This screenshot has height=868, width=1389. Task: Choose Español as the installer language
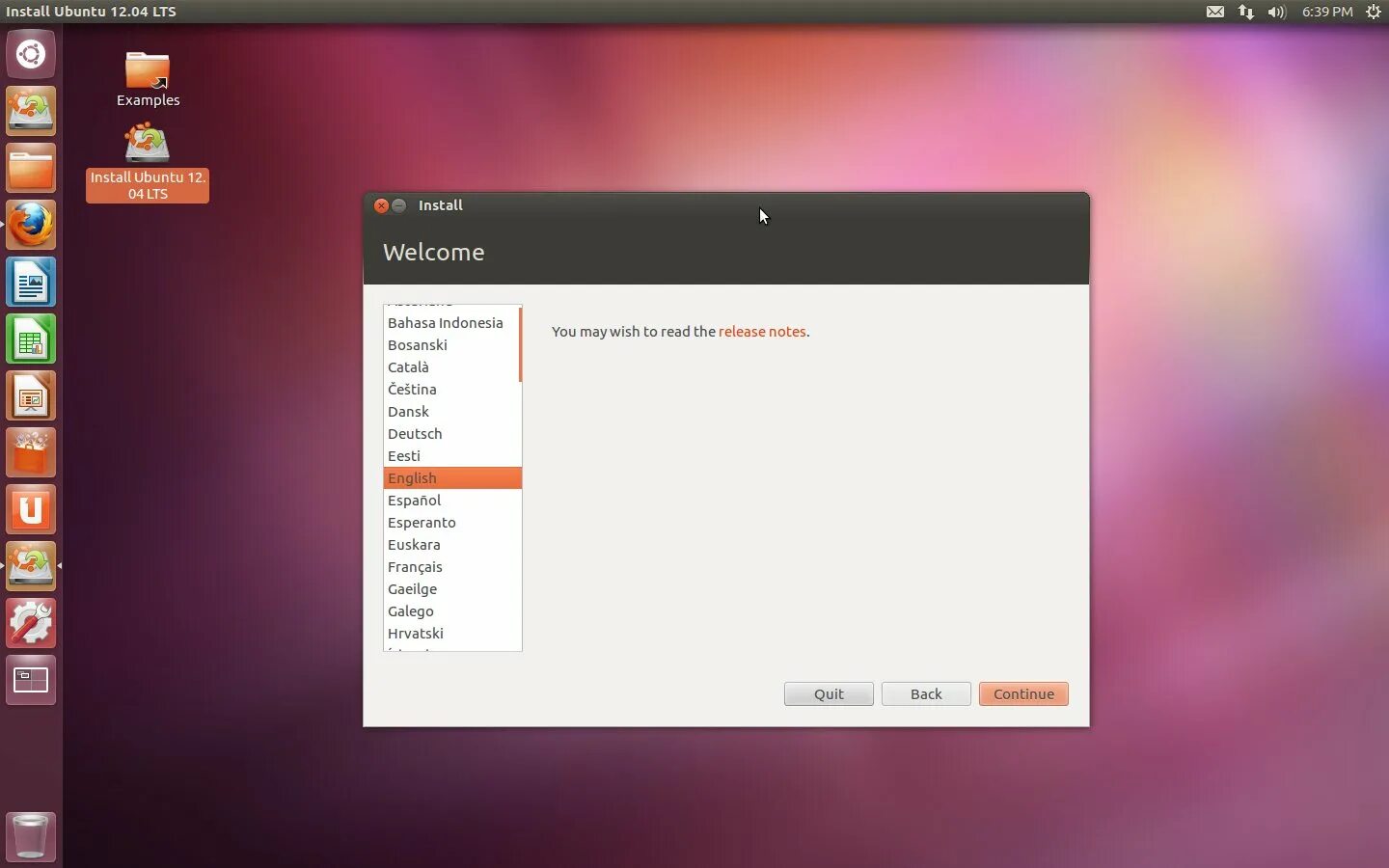450,500
